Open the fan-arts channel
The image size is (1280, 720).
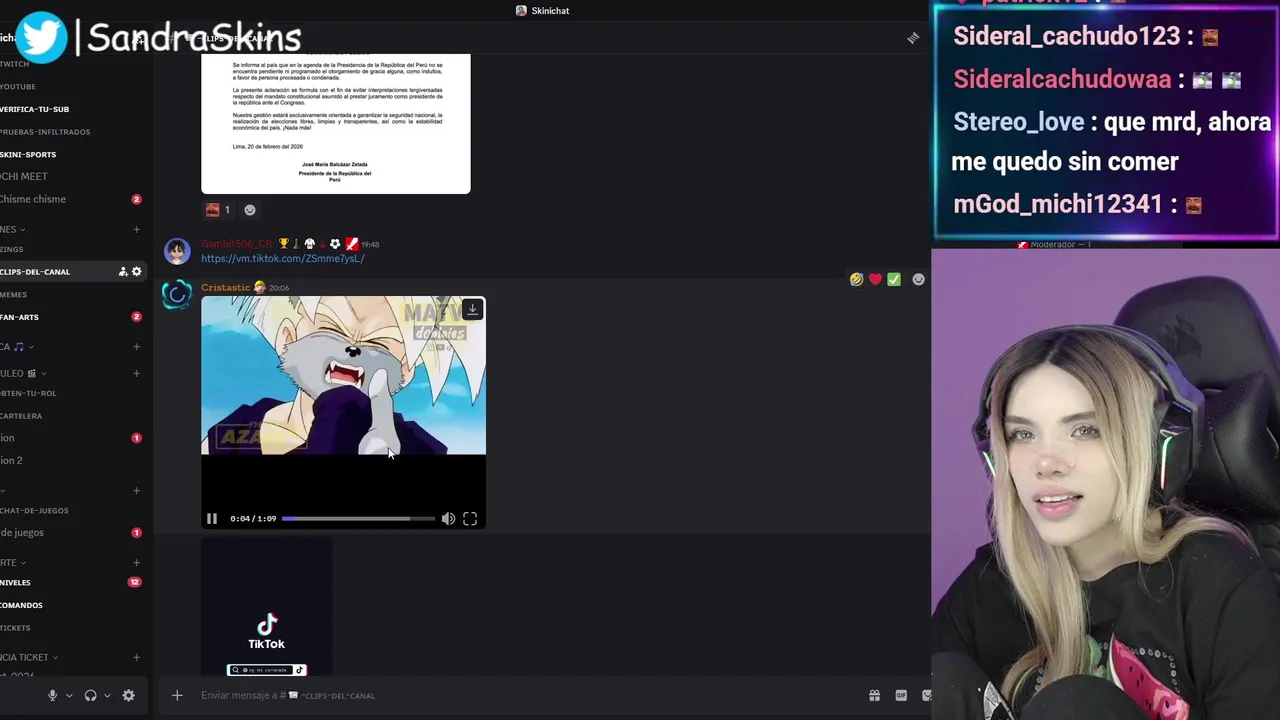[20, 317]
